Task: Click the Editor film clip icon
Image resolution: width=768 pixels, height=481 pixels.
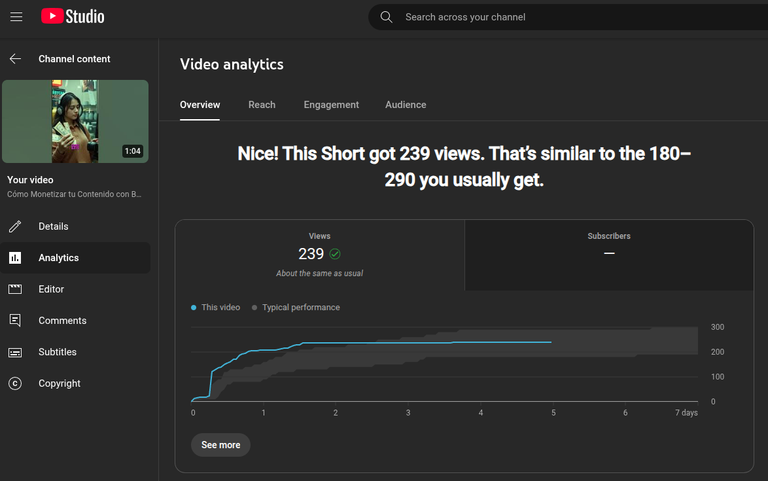Action: coord(15,289)
